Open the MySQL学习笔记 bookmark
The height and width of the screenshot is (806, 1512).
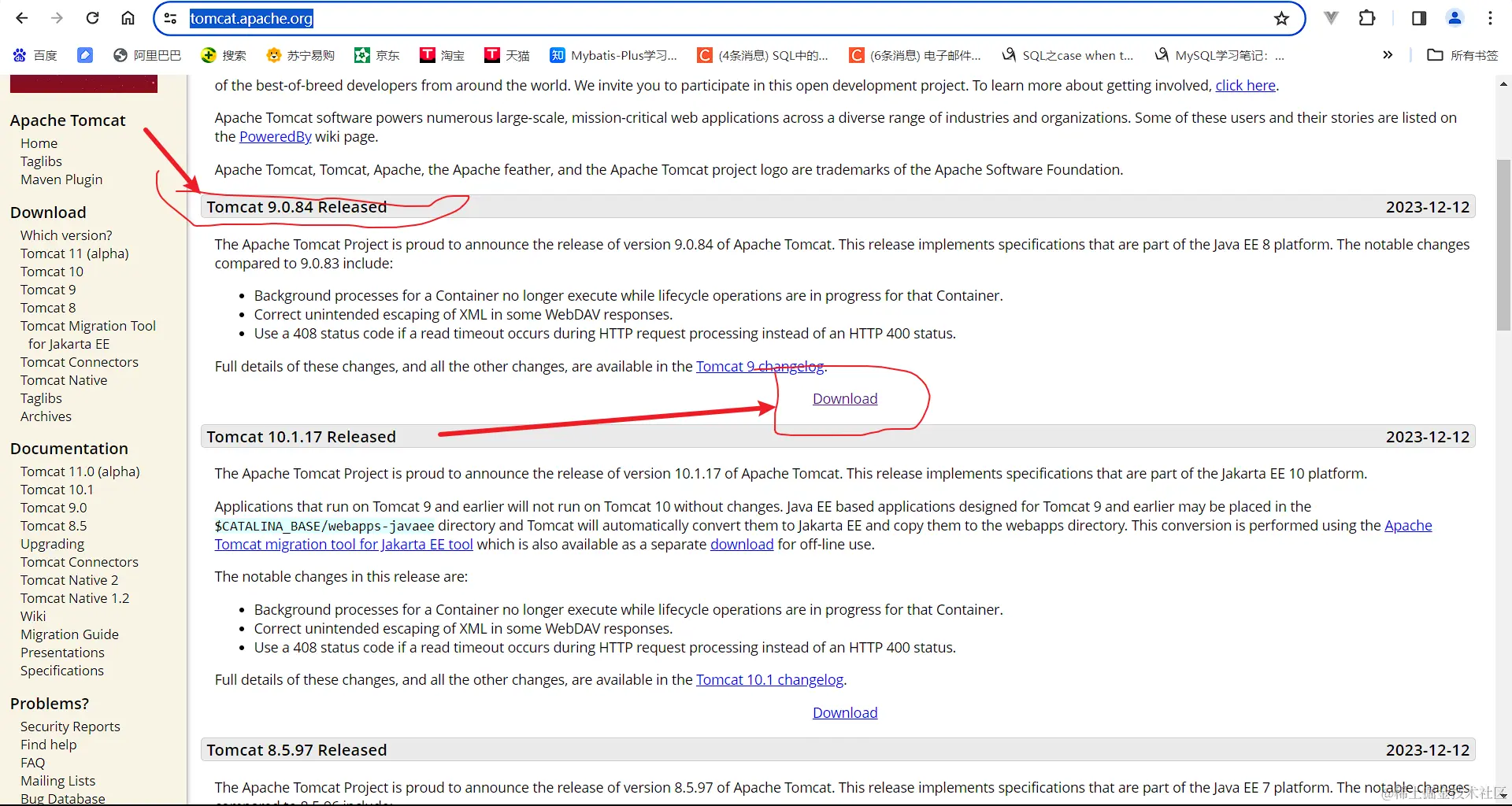pos(1220,55)
